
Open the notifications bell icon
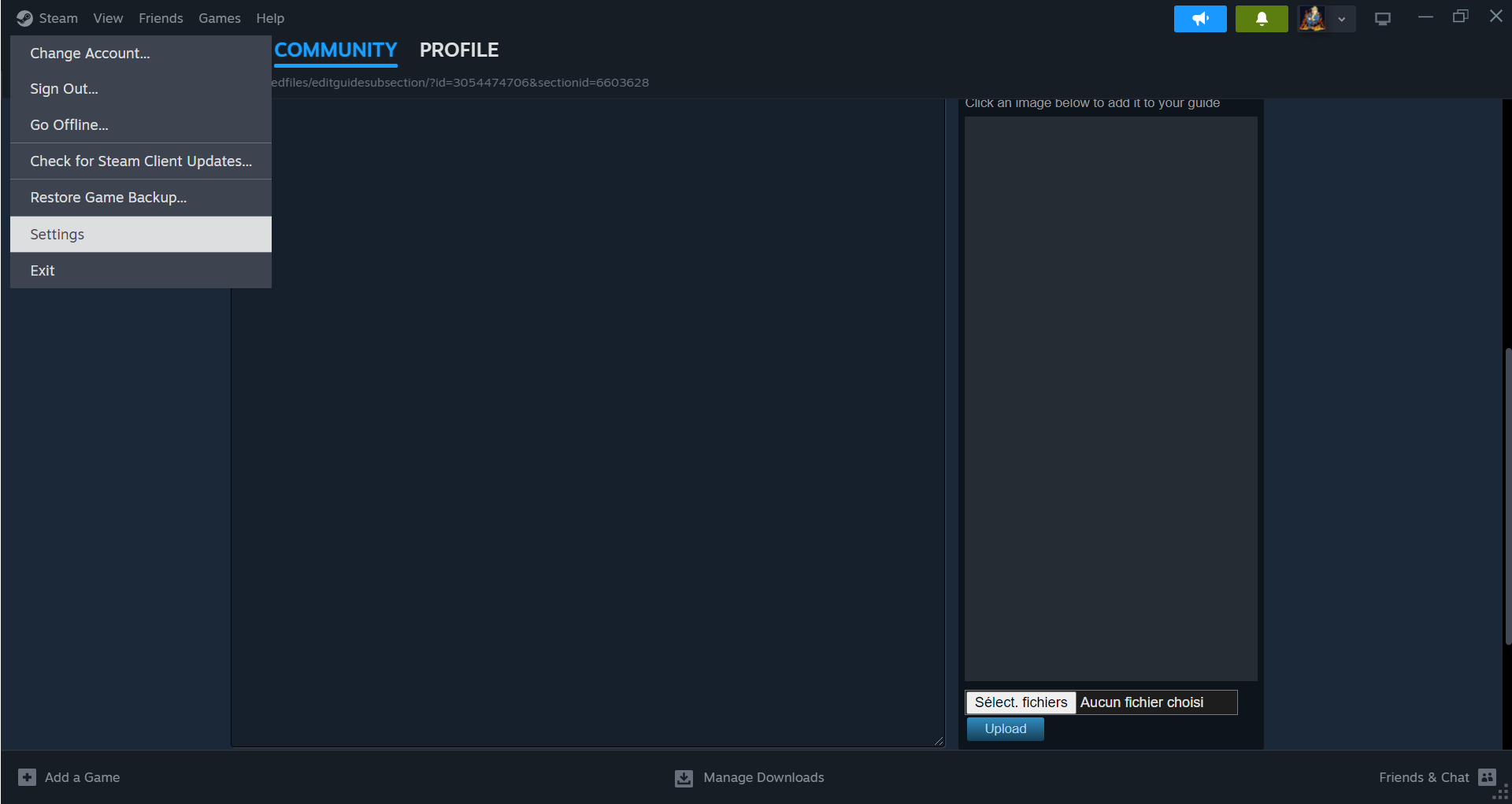coord(1262,19)
